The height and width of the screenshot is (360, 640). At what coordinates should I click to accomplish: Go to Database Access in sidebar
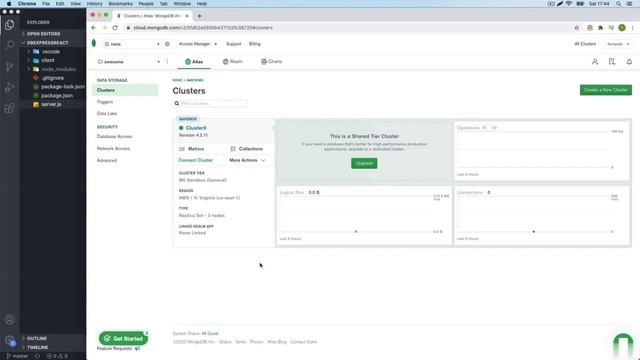click(x=114, y=137)
